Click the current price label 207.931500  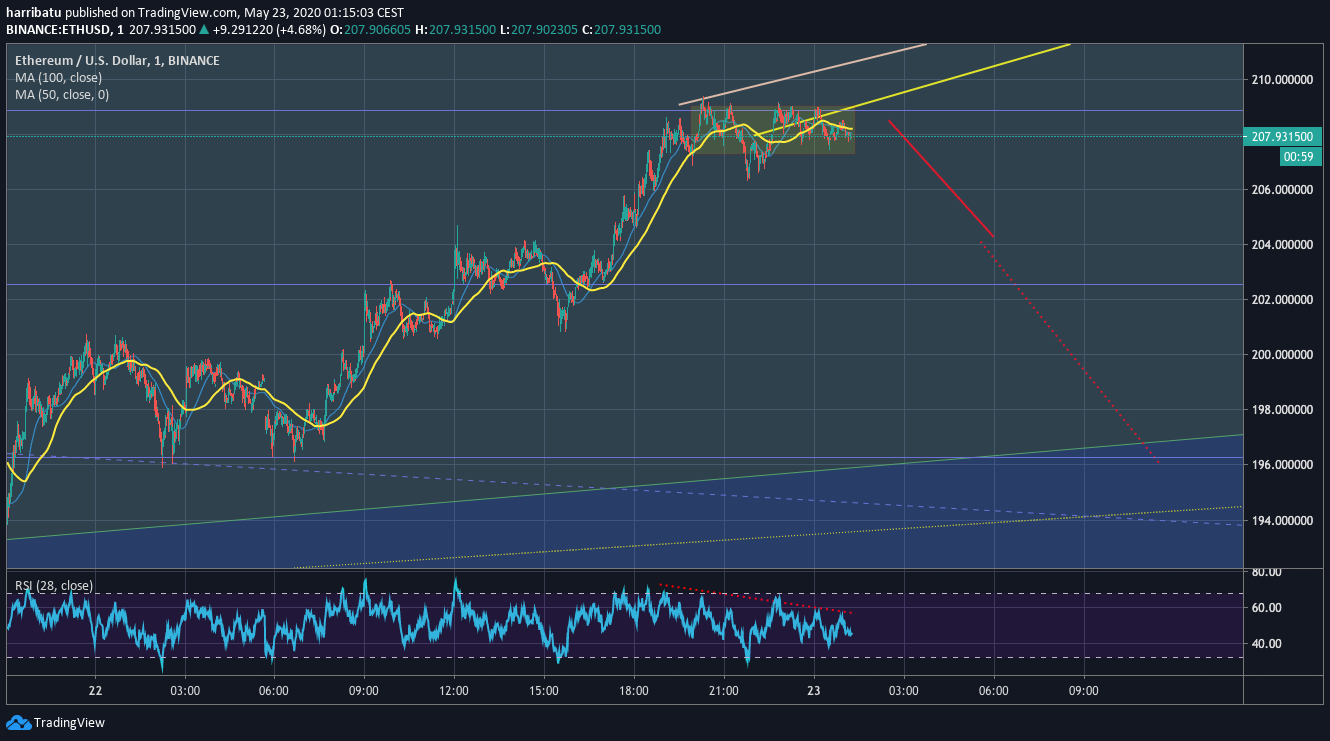1283,136
